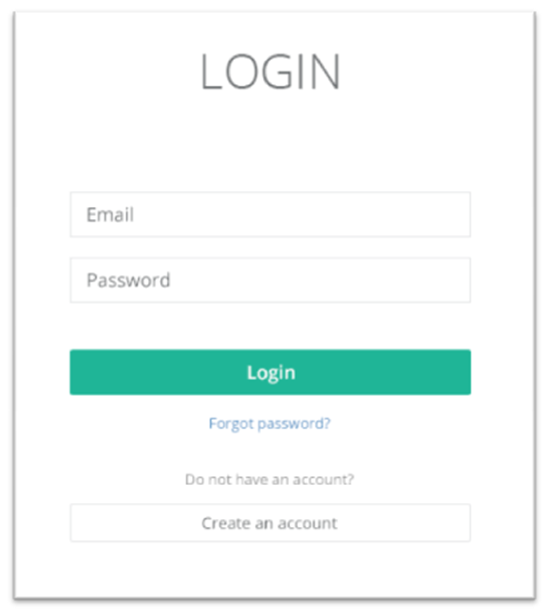Click the Password placeholder text
The image size is (549, 616).
pos(129,280)
